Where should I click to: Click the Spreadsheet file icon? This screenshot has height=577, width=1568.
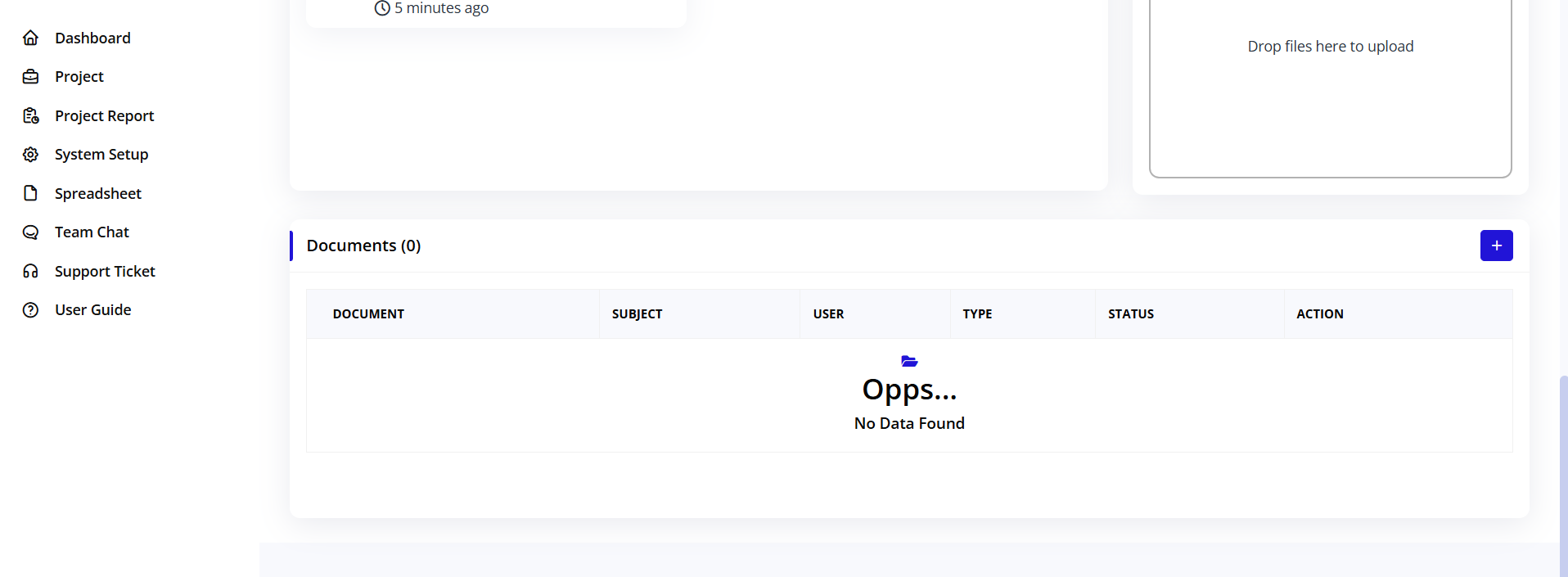[x=30, y=193]
